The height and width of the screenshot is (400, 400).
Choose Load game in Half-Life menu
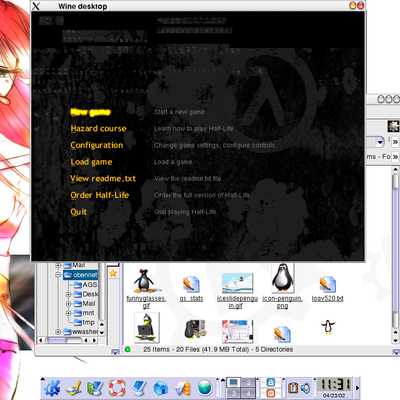(x=91, y=162)
